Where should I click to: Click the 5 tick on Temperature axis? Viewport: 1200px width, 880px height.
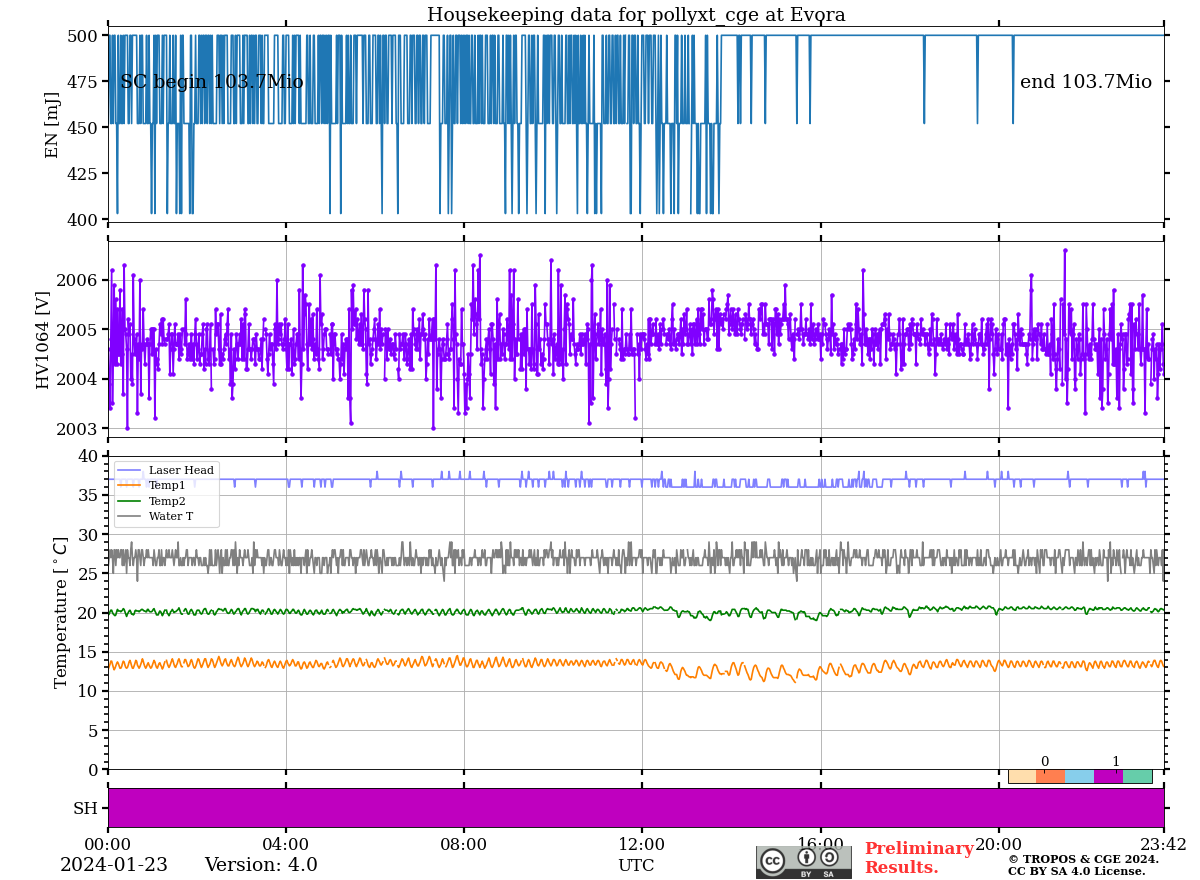93,731
